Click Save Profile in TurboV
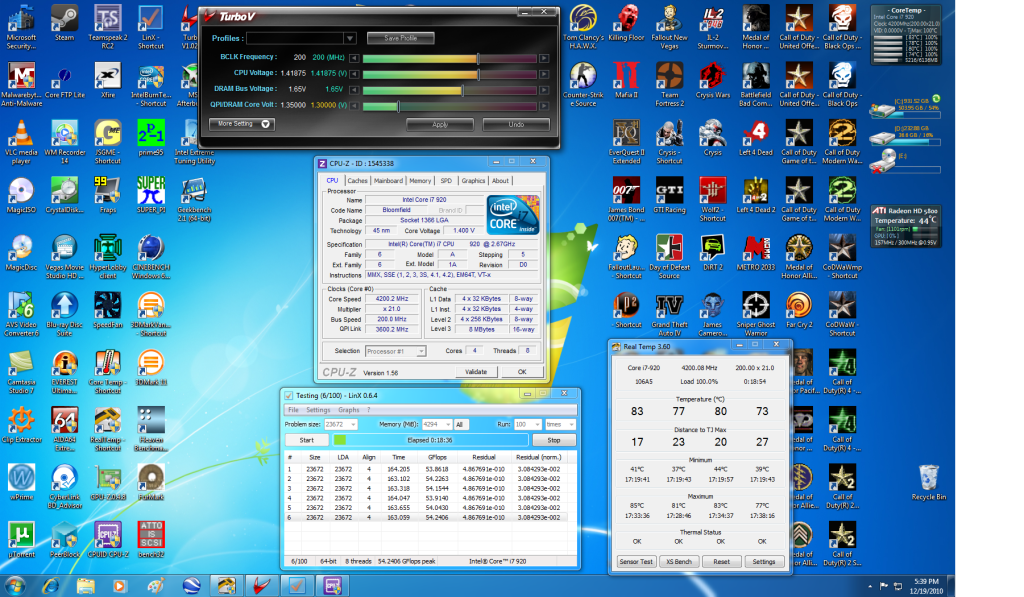The image size is (1024, 597). tap(400, 39)
